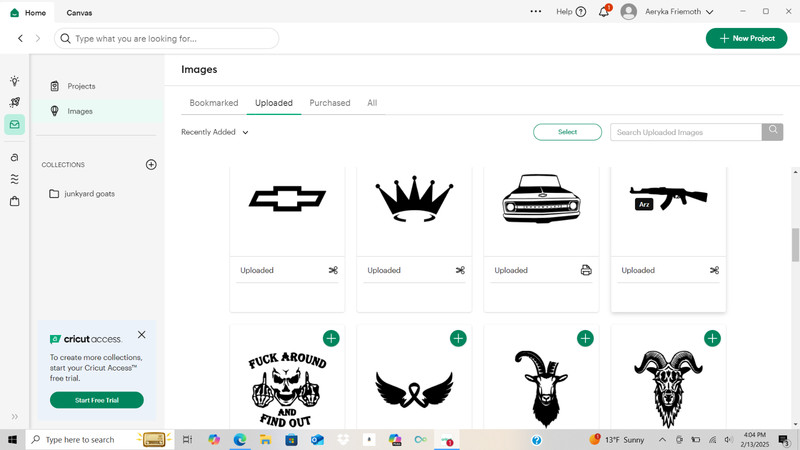The image size is (800, 450).
Task: Click the magnifier search button for uploaded images
Action: pos(772,131)
